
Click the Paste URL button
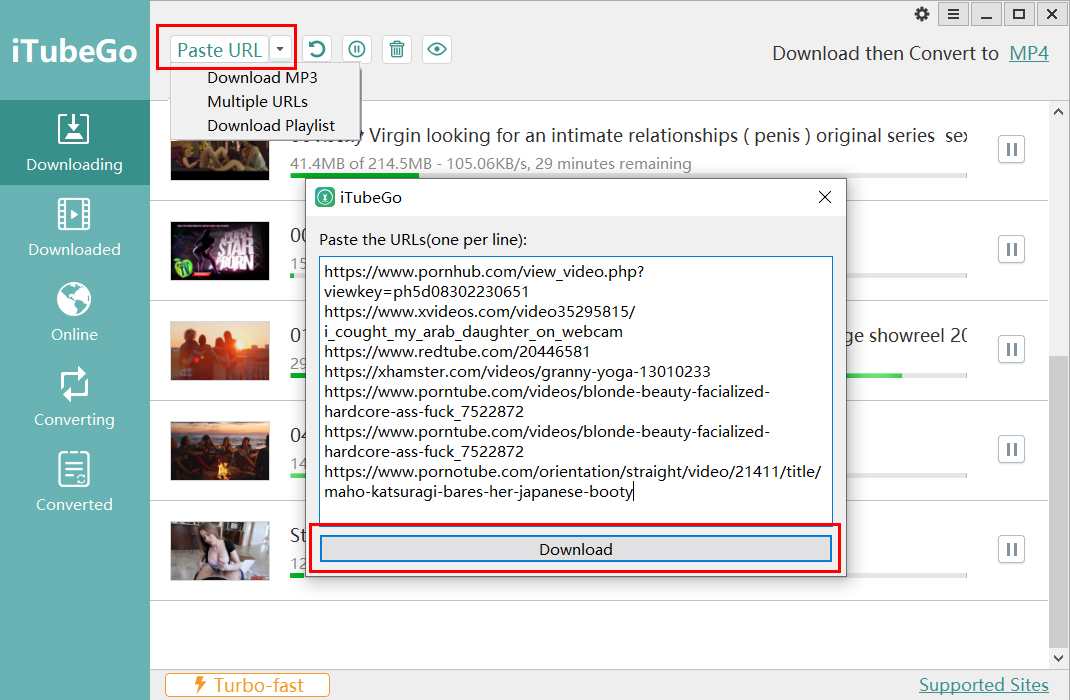pyautogui.click(x=220, y=50)
